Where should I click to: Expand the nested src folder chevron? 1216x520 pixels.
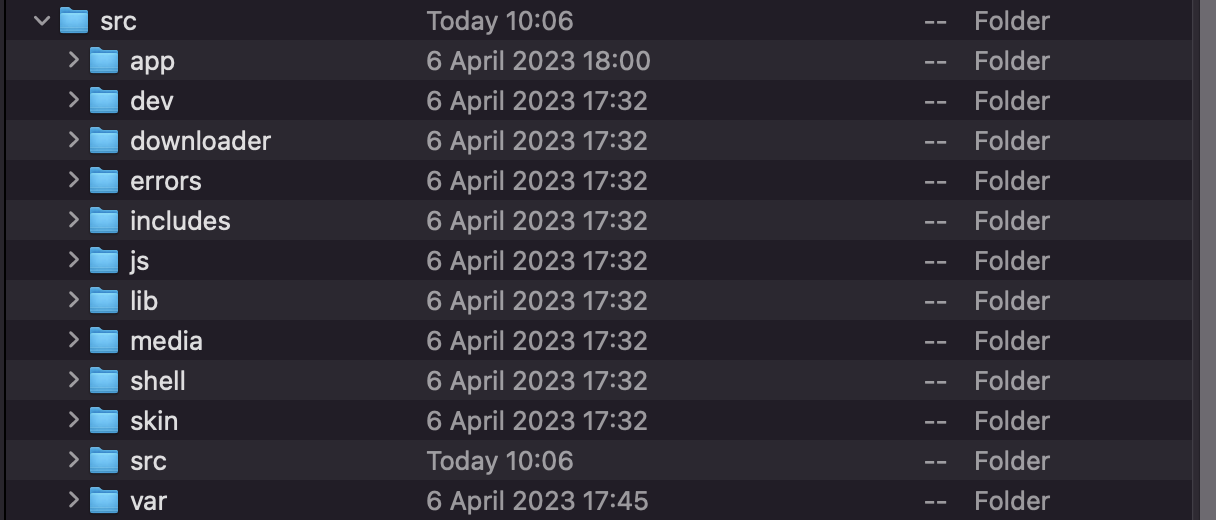(x=73, y=460)
